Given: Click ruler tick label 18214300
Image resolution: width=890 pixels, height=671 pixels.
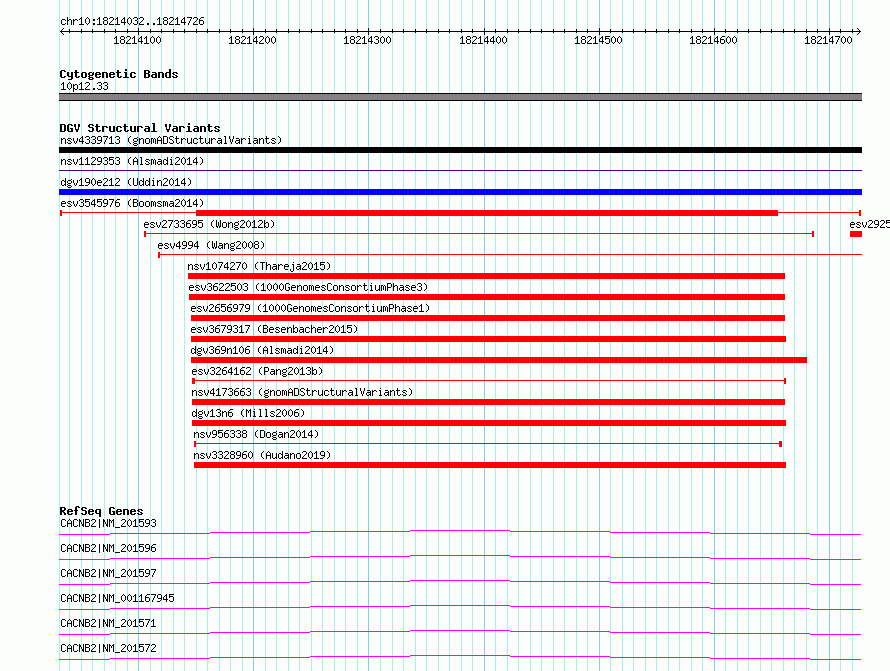Looking at the screenshot, I should pos(367,40).
